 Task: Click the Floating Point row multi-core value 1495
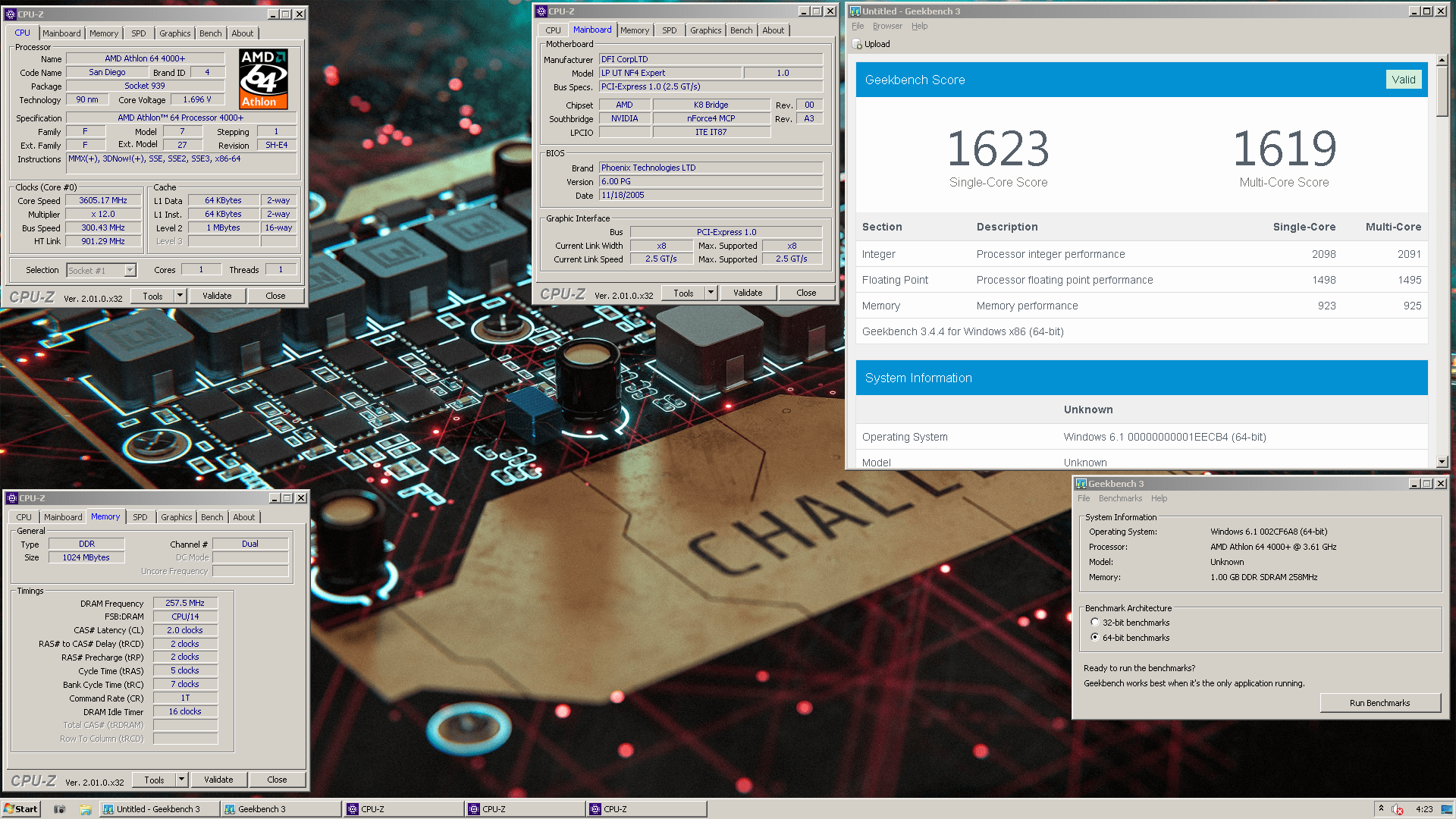(1409, 280)
